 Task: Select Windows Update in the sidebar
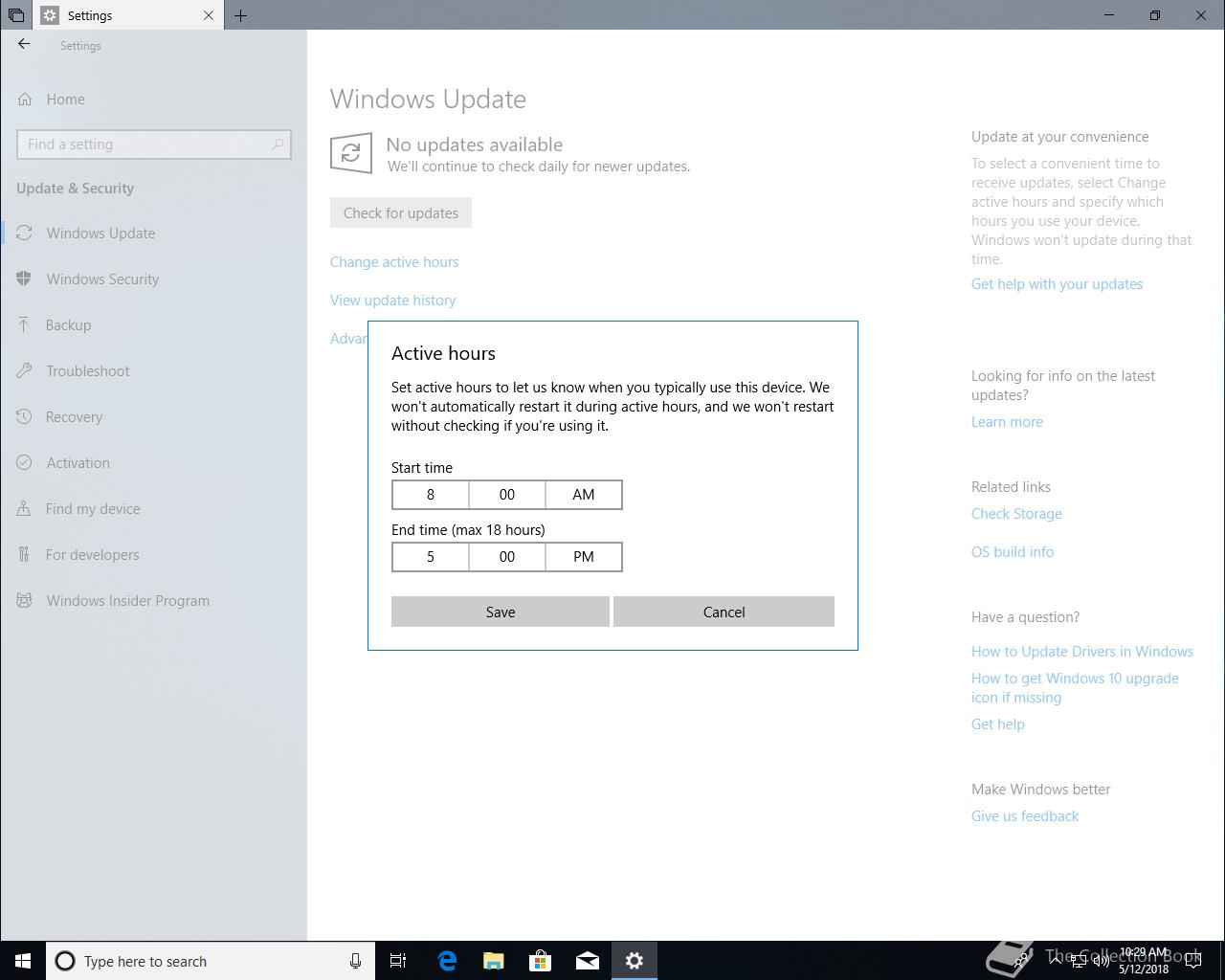(x=153, y=234)
